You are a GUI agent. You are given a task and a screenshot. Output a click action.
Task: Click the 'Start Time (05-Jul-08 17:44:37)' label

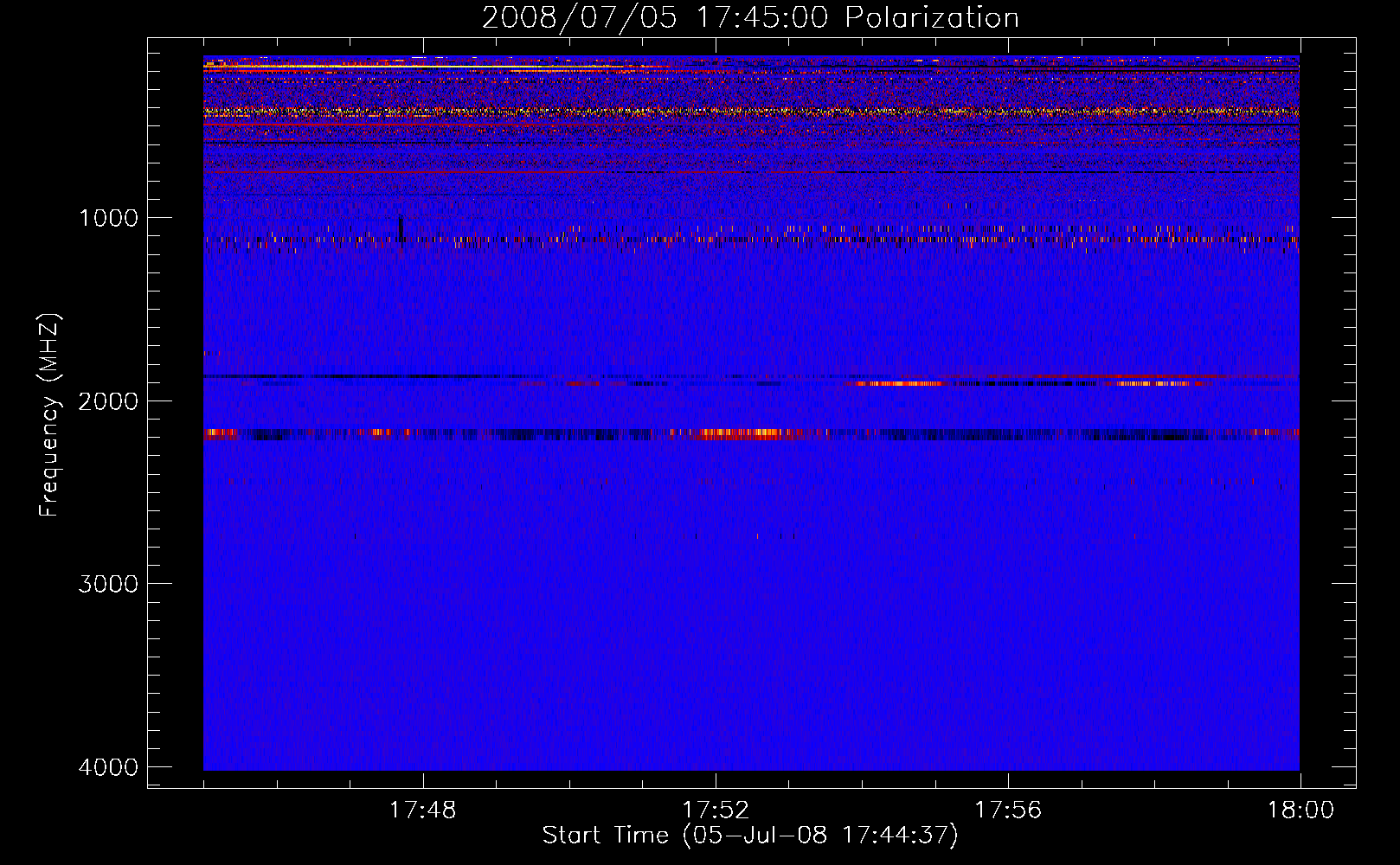750,836
